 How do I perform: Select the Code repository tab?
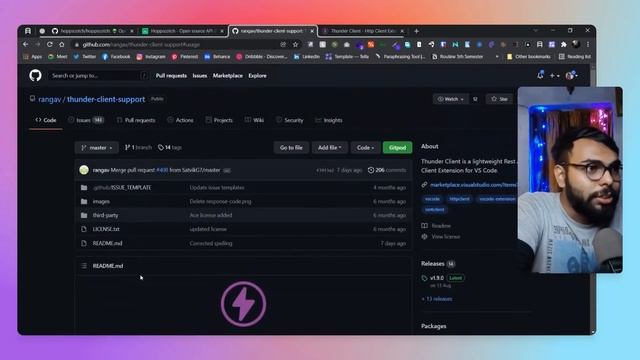pyautogui.click(x=46, y=120)
